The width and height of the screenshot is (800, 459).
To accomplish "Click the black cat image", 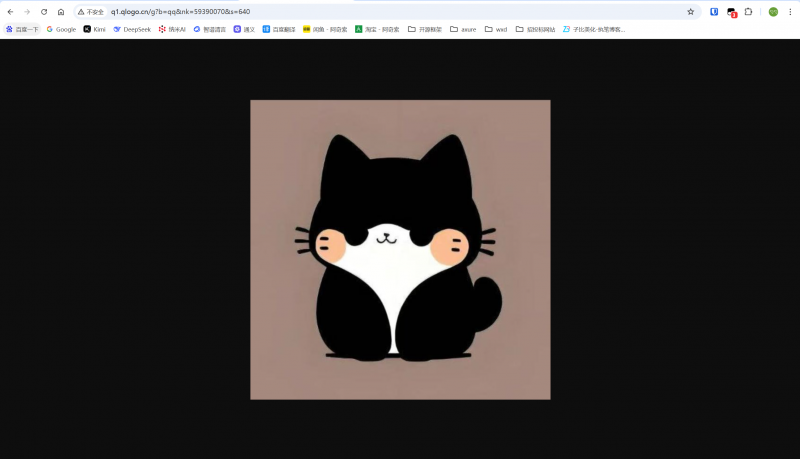I will [400, 250].
